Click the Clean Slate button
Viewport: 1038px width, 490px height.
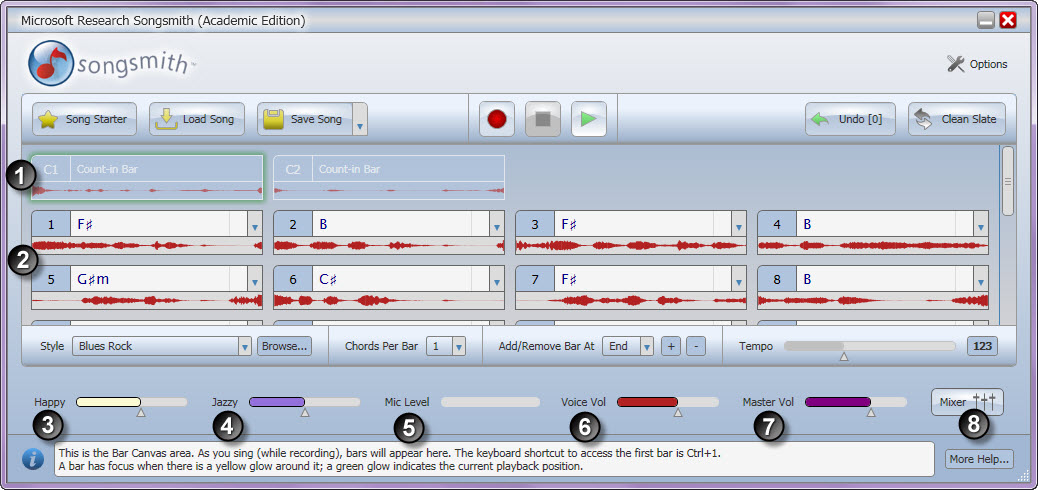point(957,119)
